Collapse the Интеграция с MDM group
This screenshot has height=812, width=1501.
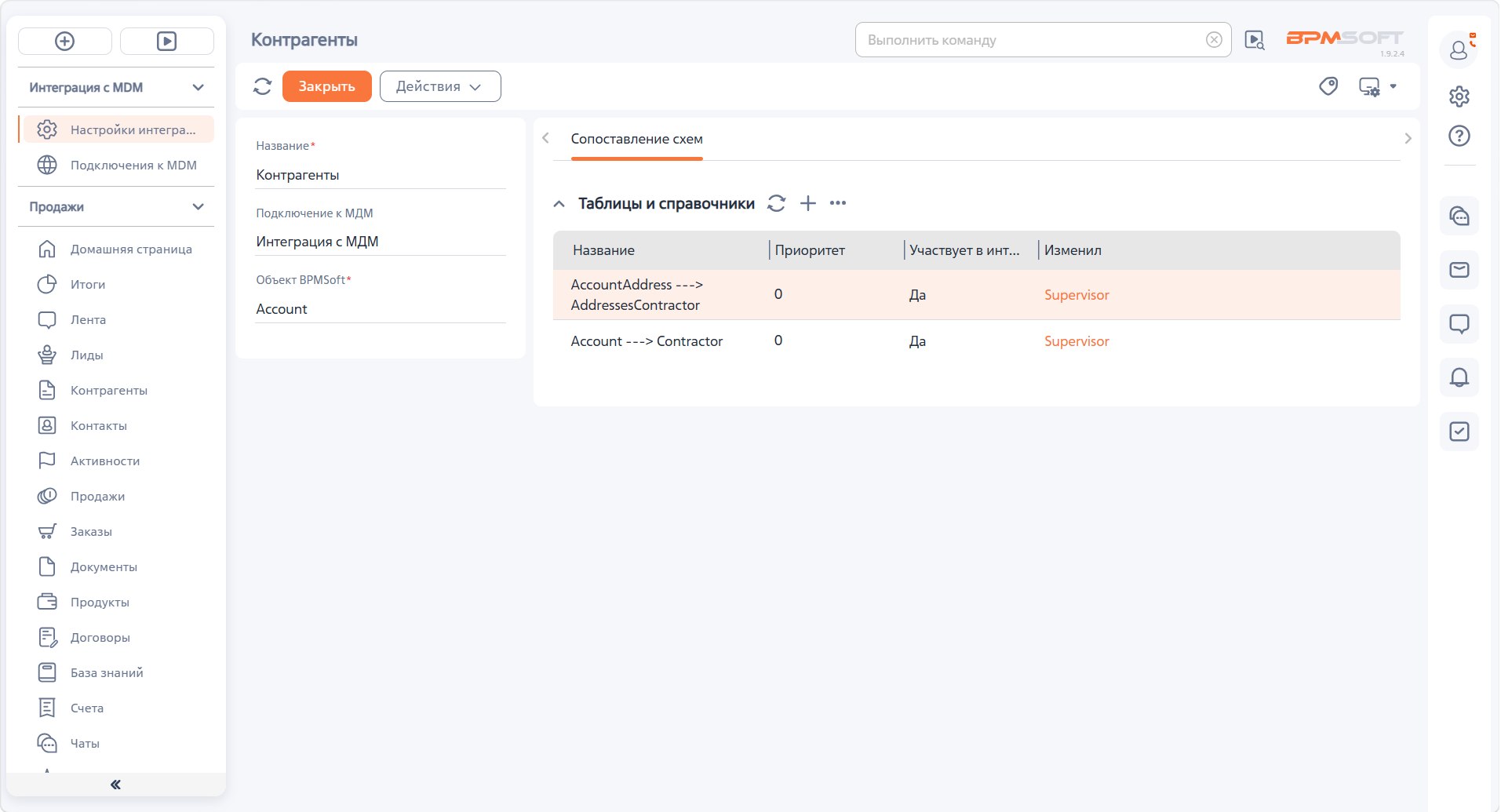coord(198,88)
